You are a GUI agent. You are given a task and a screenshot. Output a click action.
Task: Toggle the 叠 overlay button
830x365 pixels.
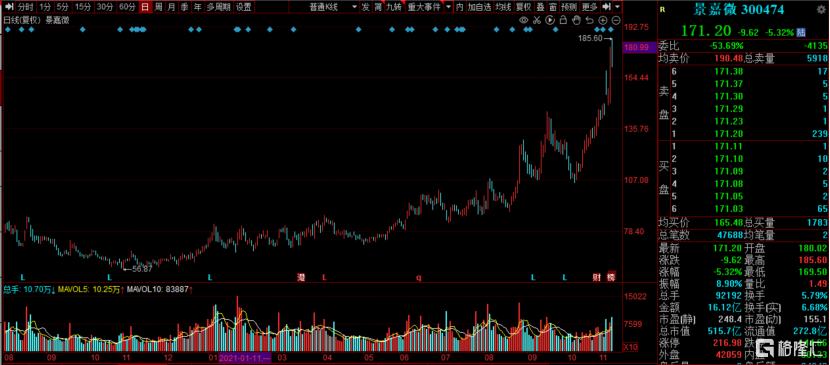tap(540, 7)
